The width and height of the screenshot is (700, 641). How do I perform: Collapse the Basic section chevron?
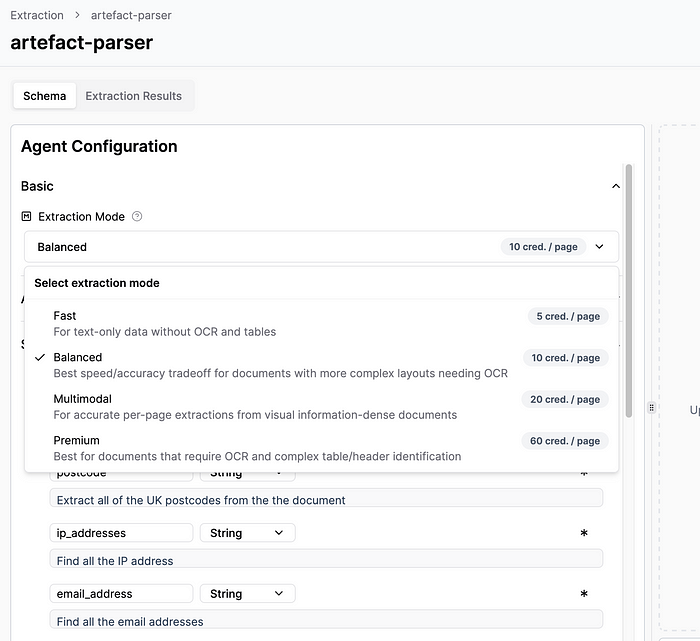coord(616,186)
